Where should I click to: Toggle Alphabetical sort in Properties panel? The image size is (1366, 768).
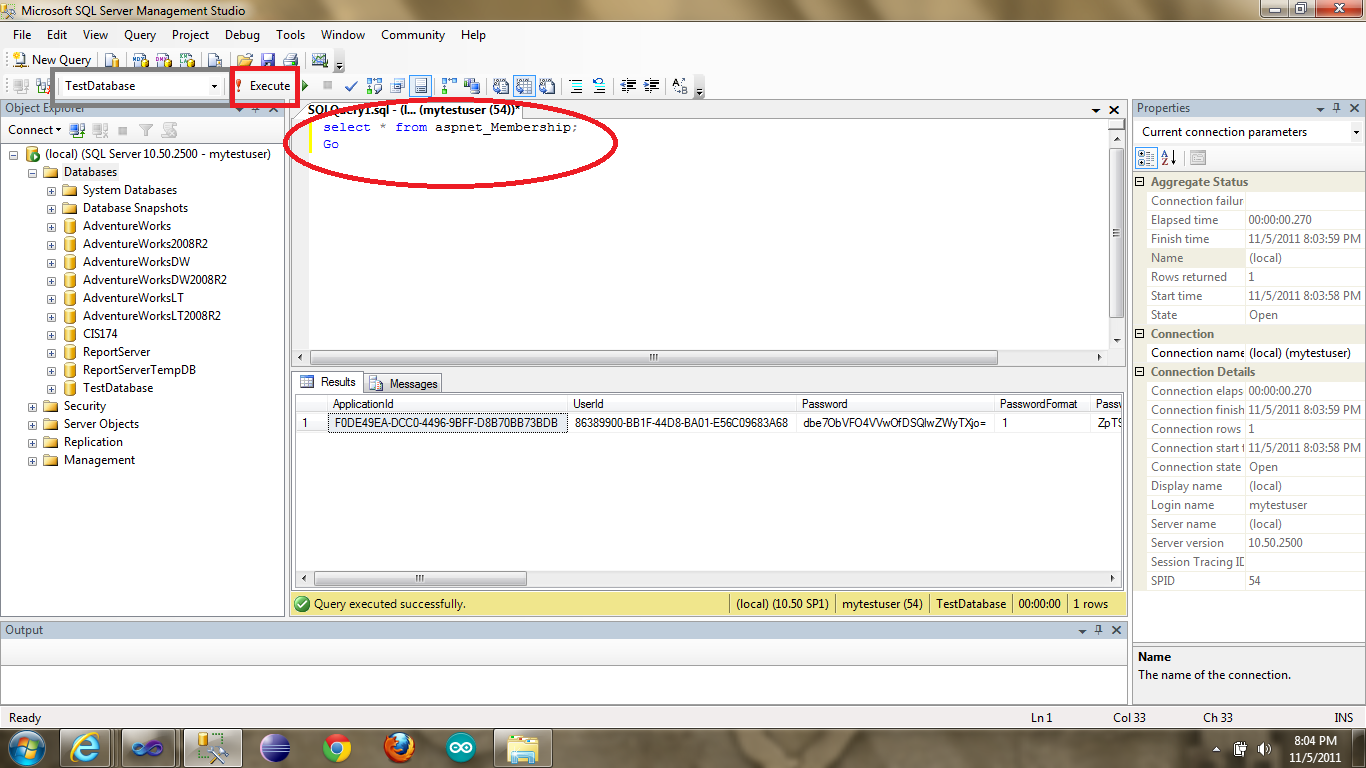point(1169,158)
